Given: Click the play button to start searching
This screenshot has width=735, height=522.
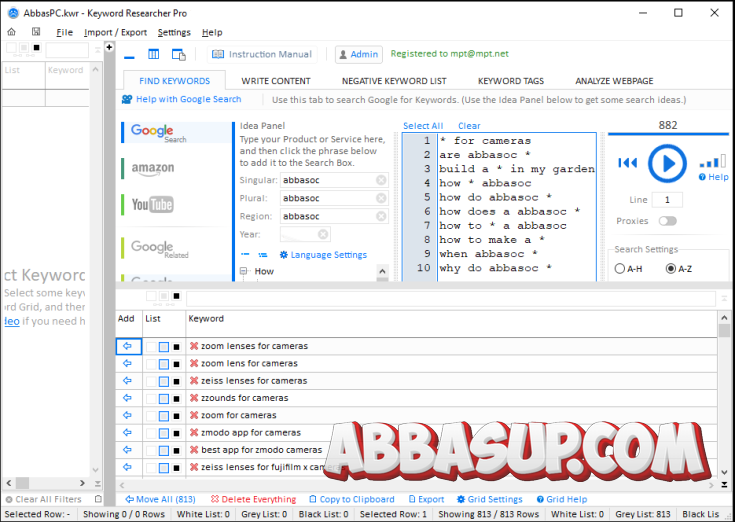Looking at the screenshot, I should click(x=667, y=164).
